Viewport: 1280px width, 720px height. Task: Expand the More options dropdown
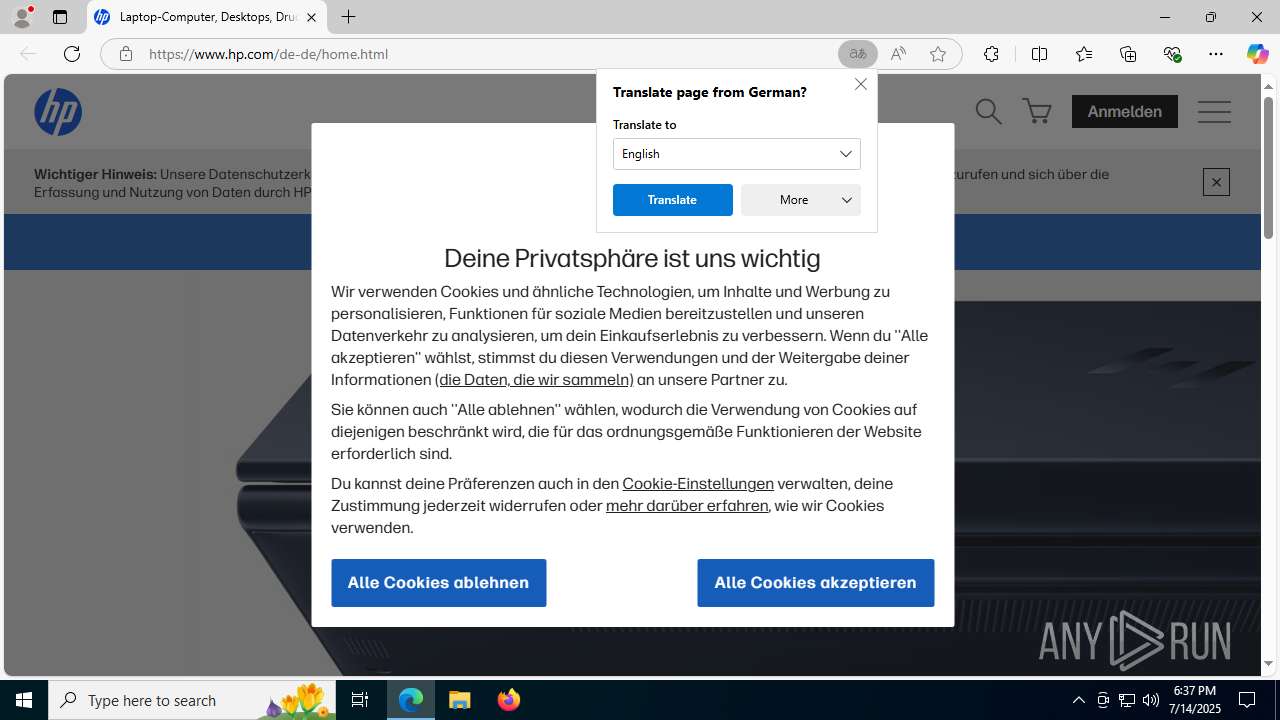coord(801,200)
